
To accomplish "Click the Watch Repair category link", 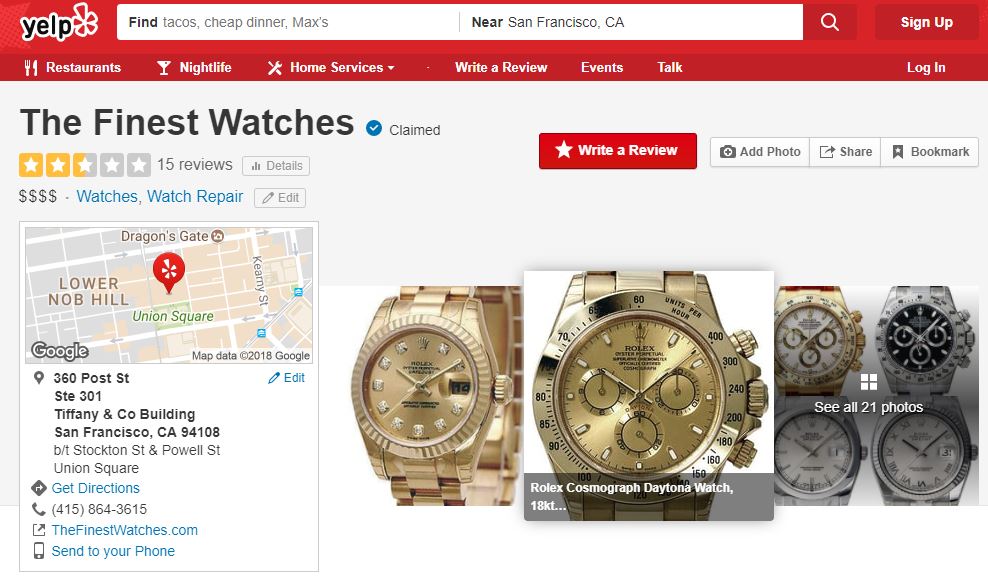I will pos(195,197).
